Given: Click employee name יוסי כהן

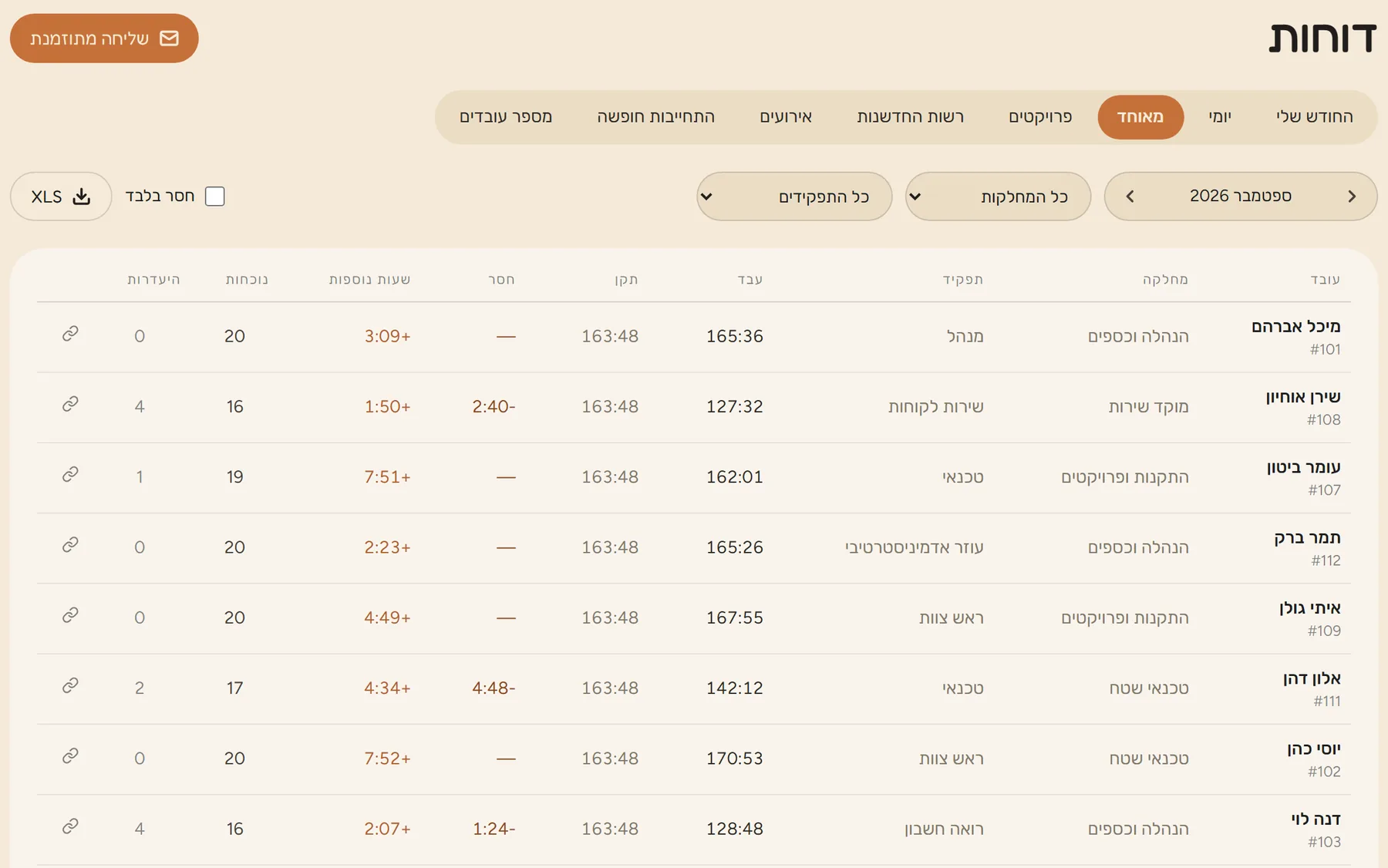Looking at the screenshot, I should 1314,749.
